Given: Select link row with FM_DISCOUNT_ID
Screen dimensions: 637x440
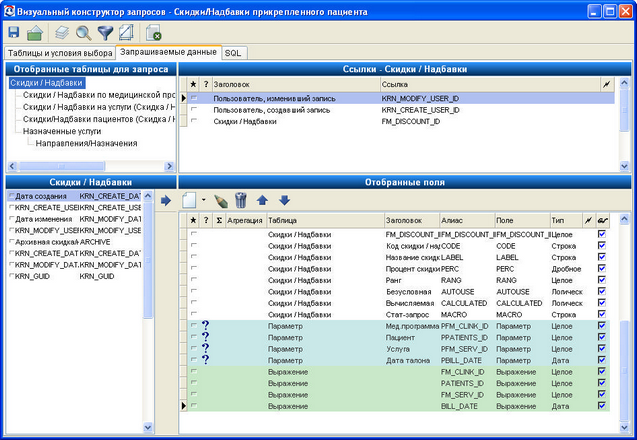Looking at the screenshot, I should tap(400, 121).
